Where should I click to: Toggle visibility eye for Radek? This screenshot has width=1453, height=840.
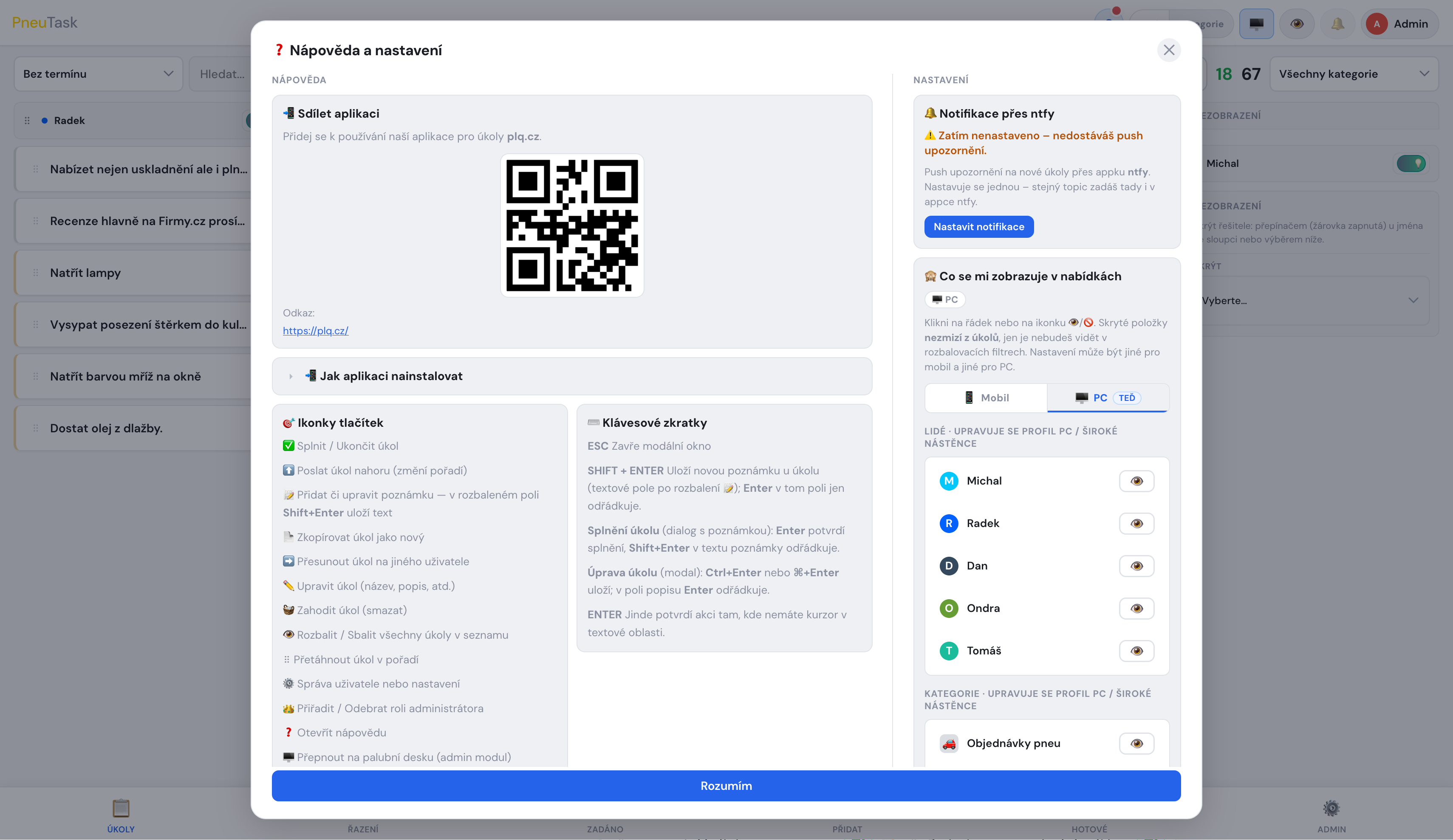pyautogui.click(x=1136, y=524)
